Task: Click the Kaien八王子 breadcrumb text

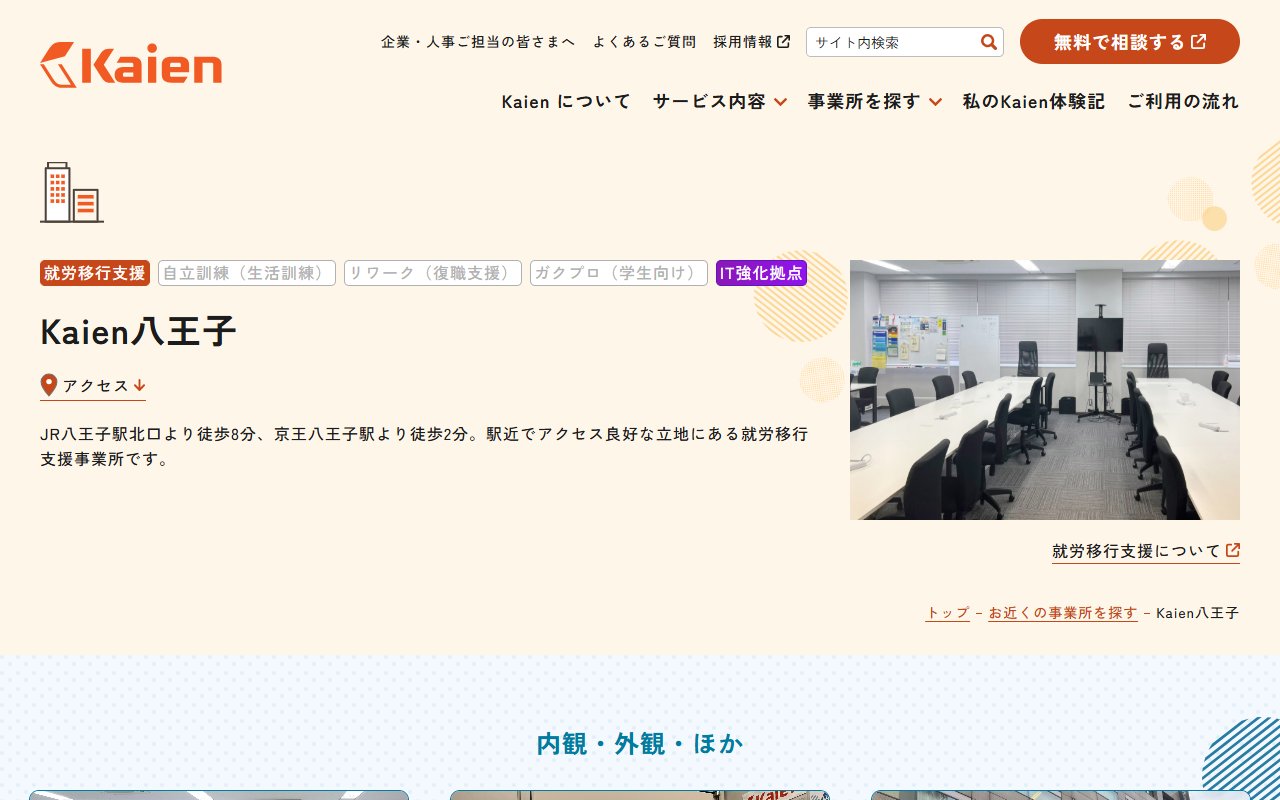Action: click(x=1198, y=613)
